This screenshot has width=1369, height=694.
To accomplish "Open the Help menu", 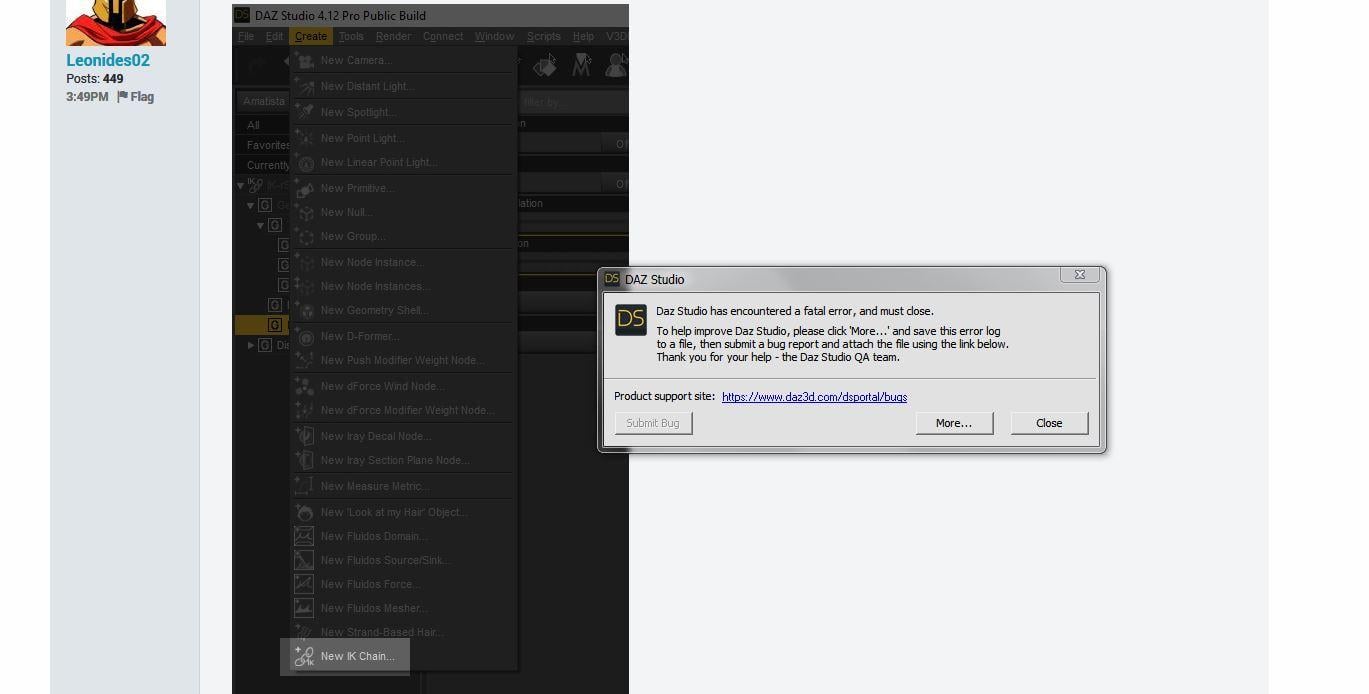I will (x=583, y=36).
